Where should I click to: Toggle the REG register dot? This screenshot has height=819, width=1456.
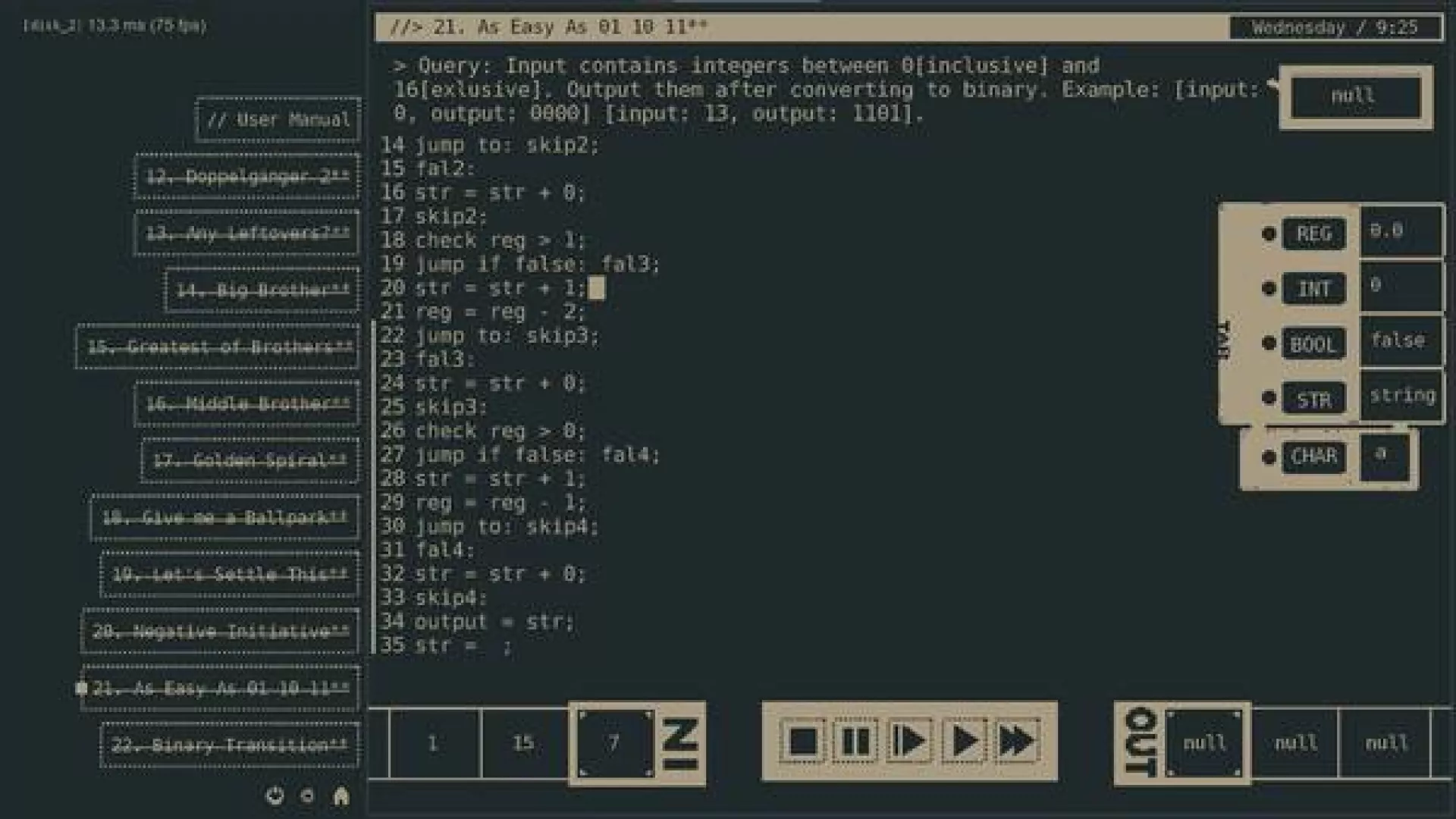(1268, 234)
